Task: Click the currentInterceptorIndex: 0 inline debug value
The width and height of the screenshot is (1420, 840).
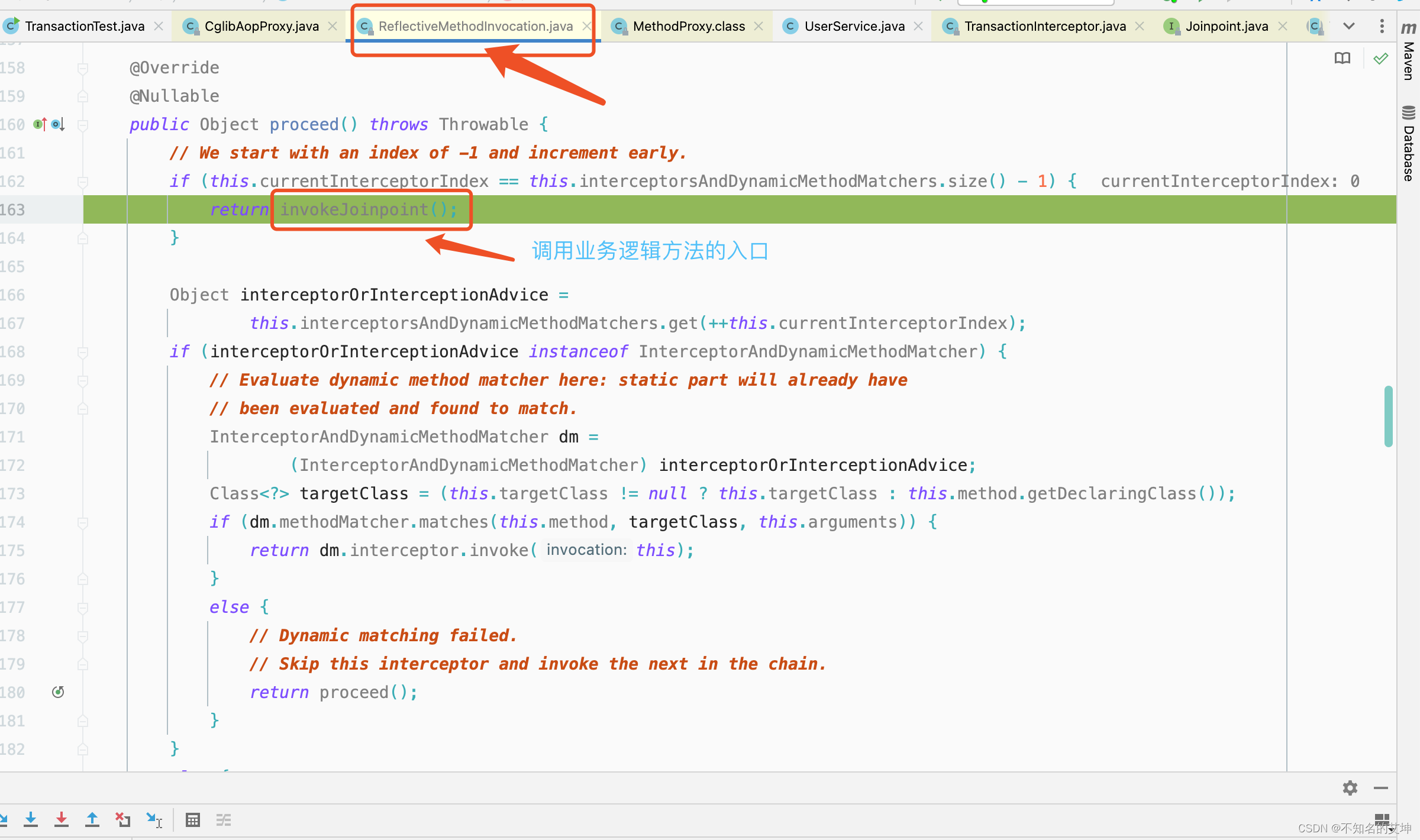Action: pos(1230,181)
